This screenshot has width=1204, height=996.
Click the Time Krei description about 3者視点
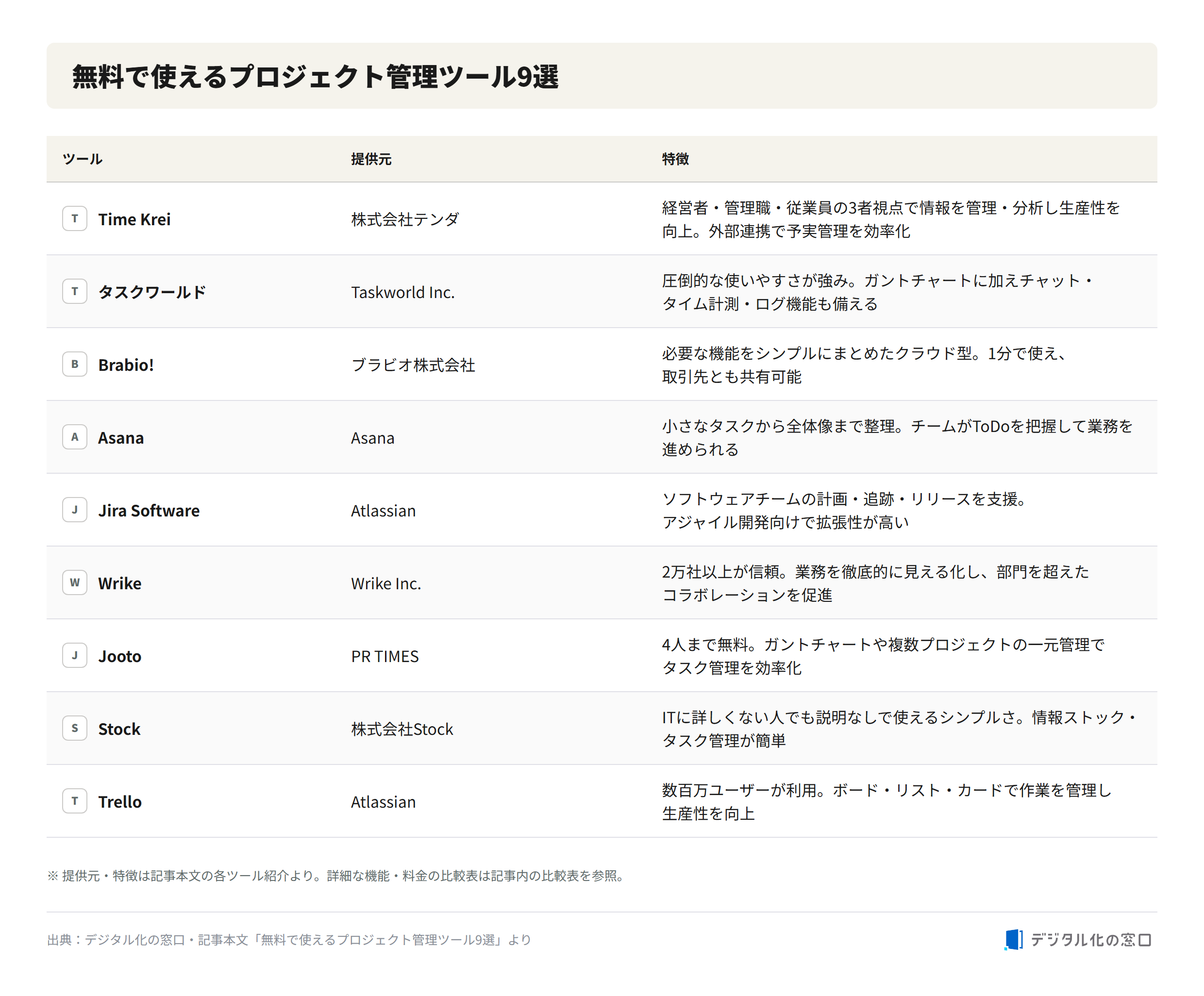click(x=891, y=219)
